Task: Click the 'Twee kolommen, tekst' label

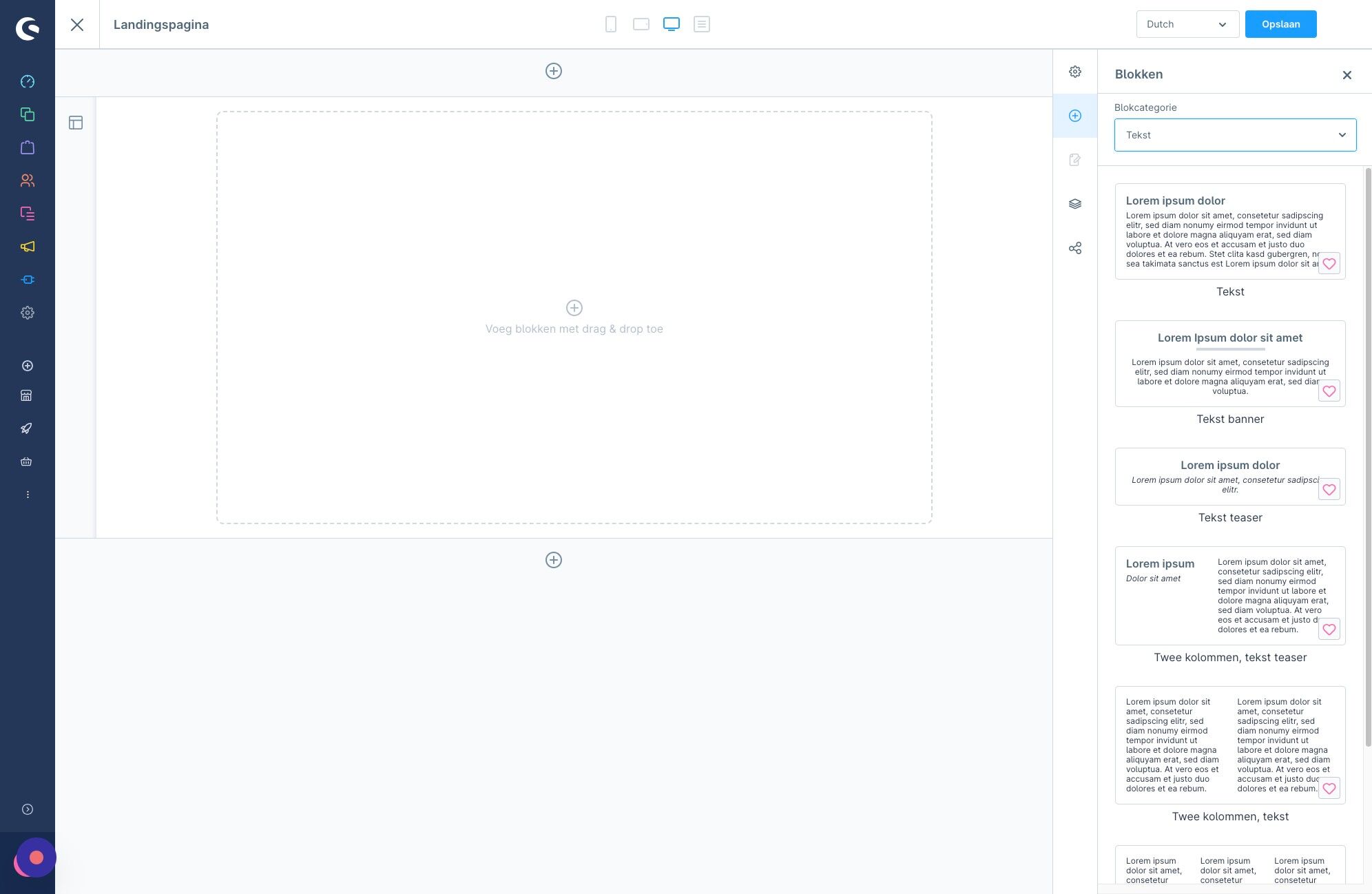Action: pos(1230,816)
